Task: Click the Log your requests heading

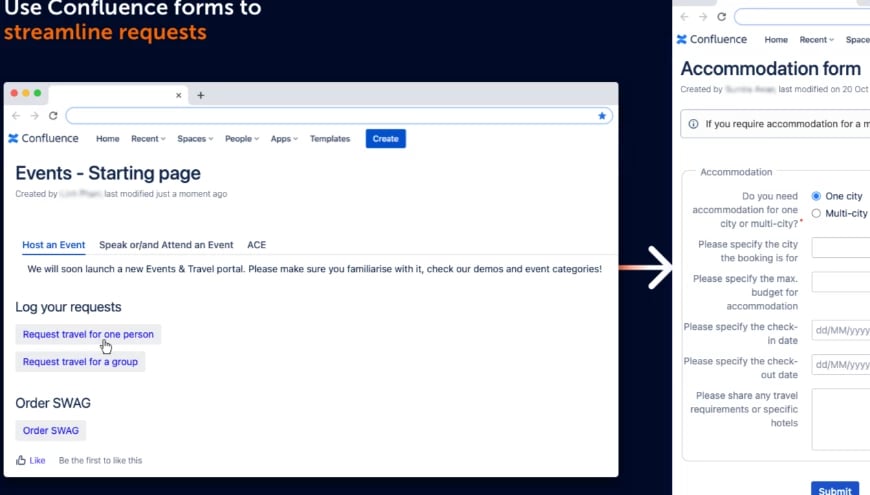Action: click(x=68, y=307)
